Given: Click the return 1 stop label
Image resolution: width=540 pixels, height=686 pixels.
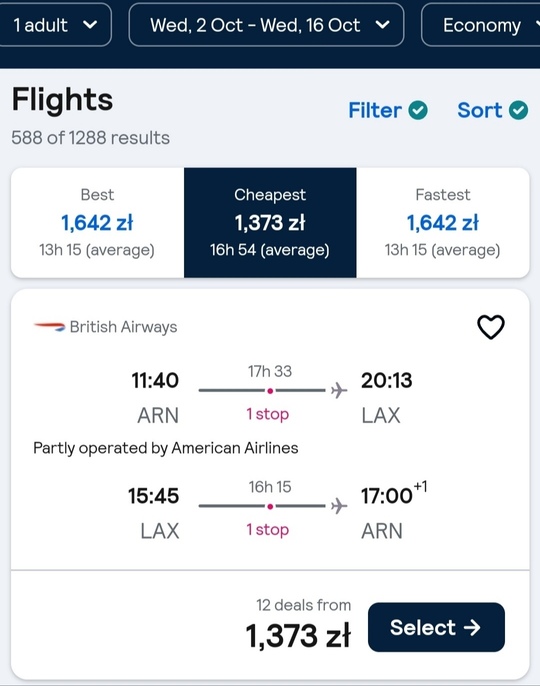Looking at the screenshot, I should (267, 530).
